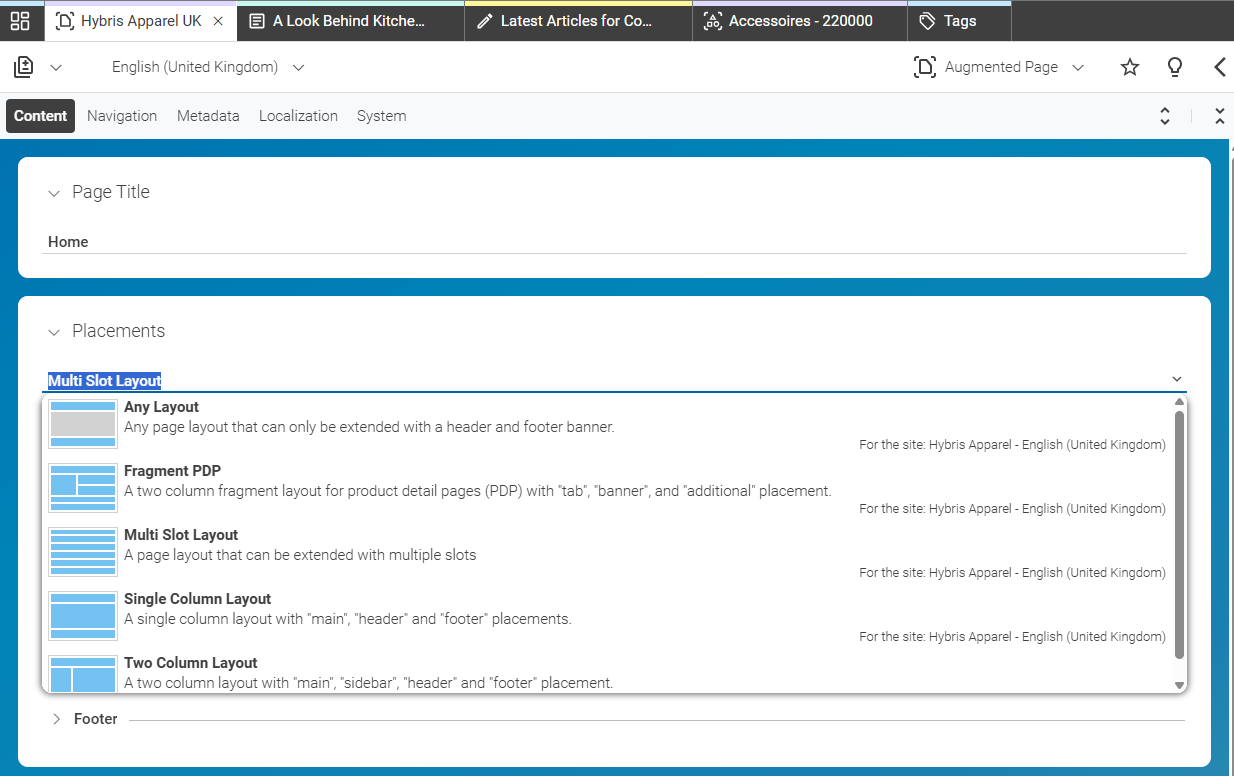Viewport: 1234px width, 776px height.
Task: Switch to the Localization tab
Action: 298,116
